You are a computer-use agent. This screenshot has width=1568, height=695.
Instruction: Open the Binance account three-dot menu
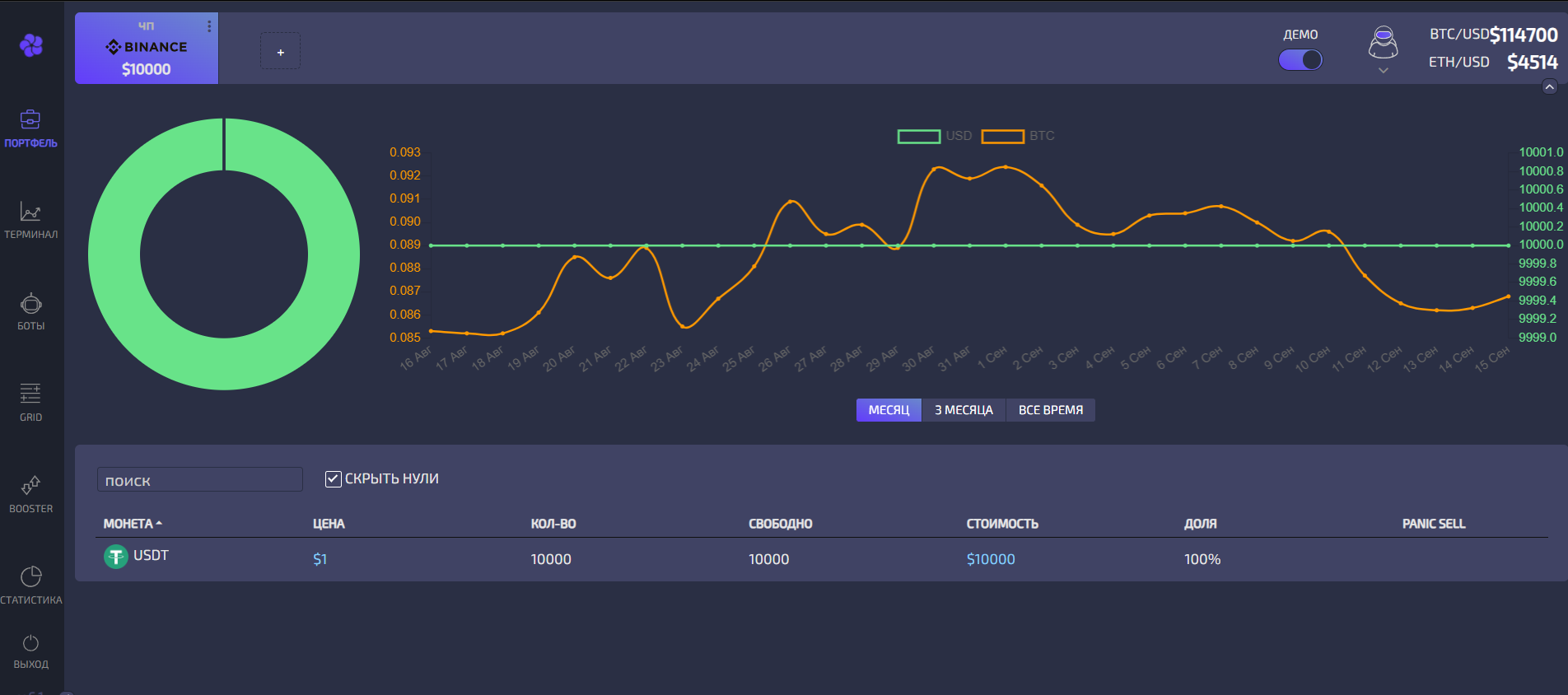(x=209, y=26)
